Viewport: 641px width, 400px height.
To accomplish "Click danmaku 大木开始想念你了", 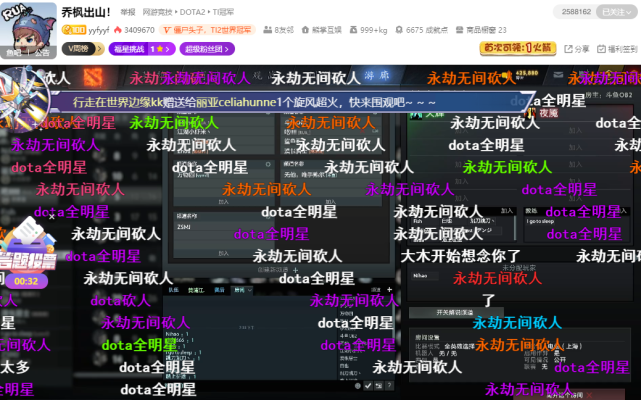I will click(x=460, y=256).
